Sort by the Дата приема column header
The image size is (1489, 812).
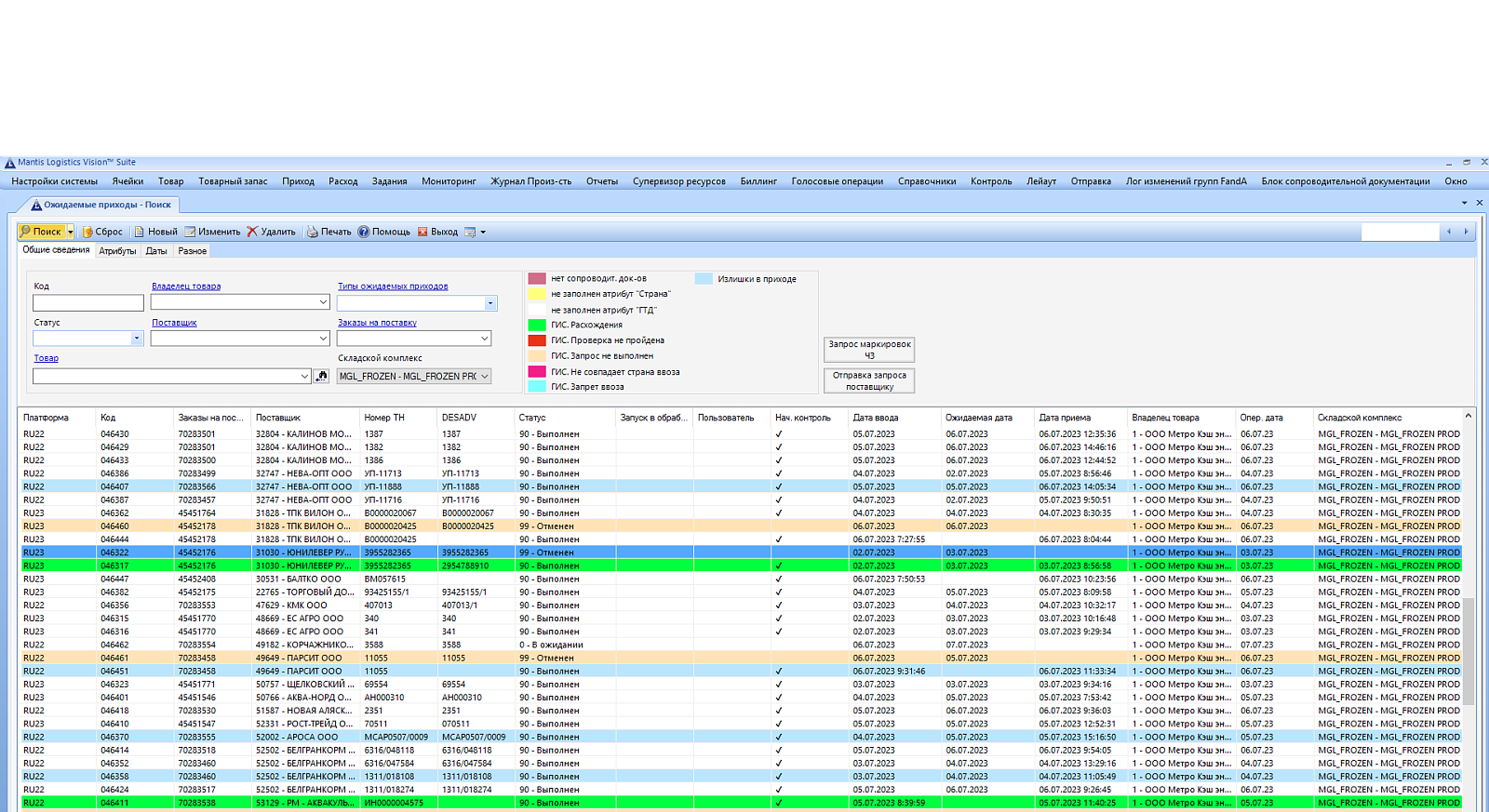(x=1080, y=418)
